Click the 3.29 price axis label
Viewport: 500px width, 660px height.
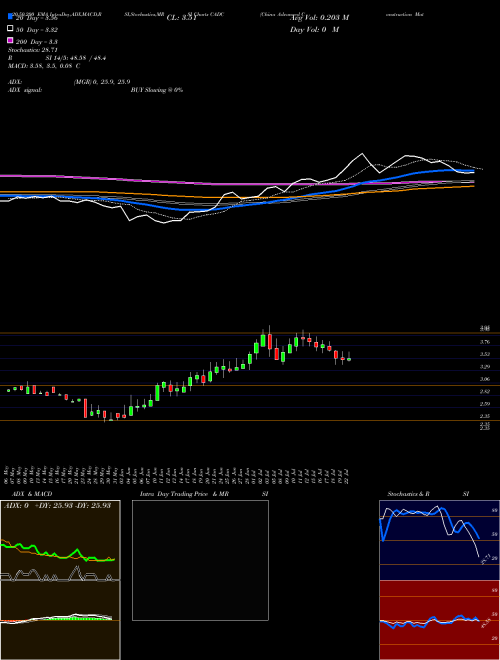click(x=485, y=367)
